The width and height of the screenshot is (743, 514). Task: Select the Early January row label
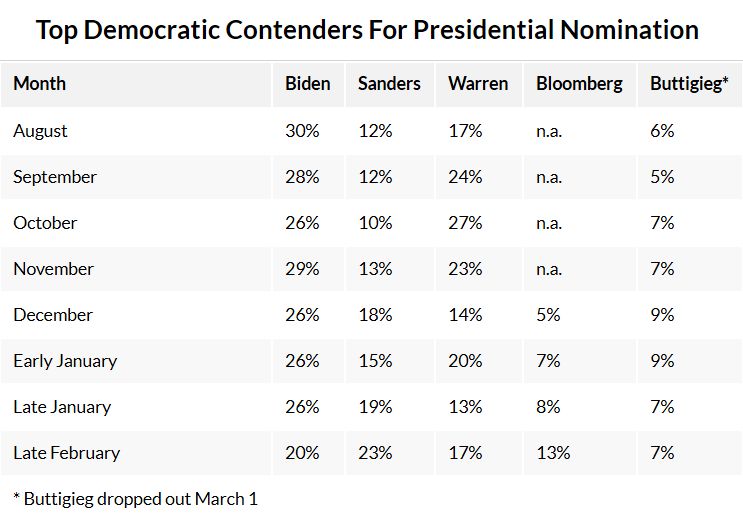coord(65,361)
